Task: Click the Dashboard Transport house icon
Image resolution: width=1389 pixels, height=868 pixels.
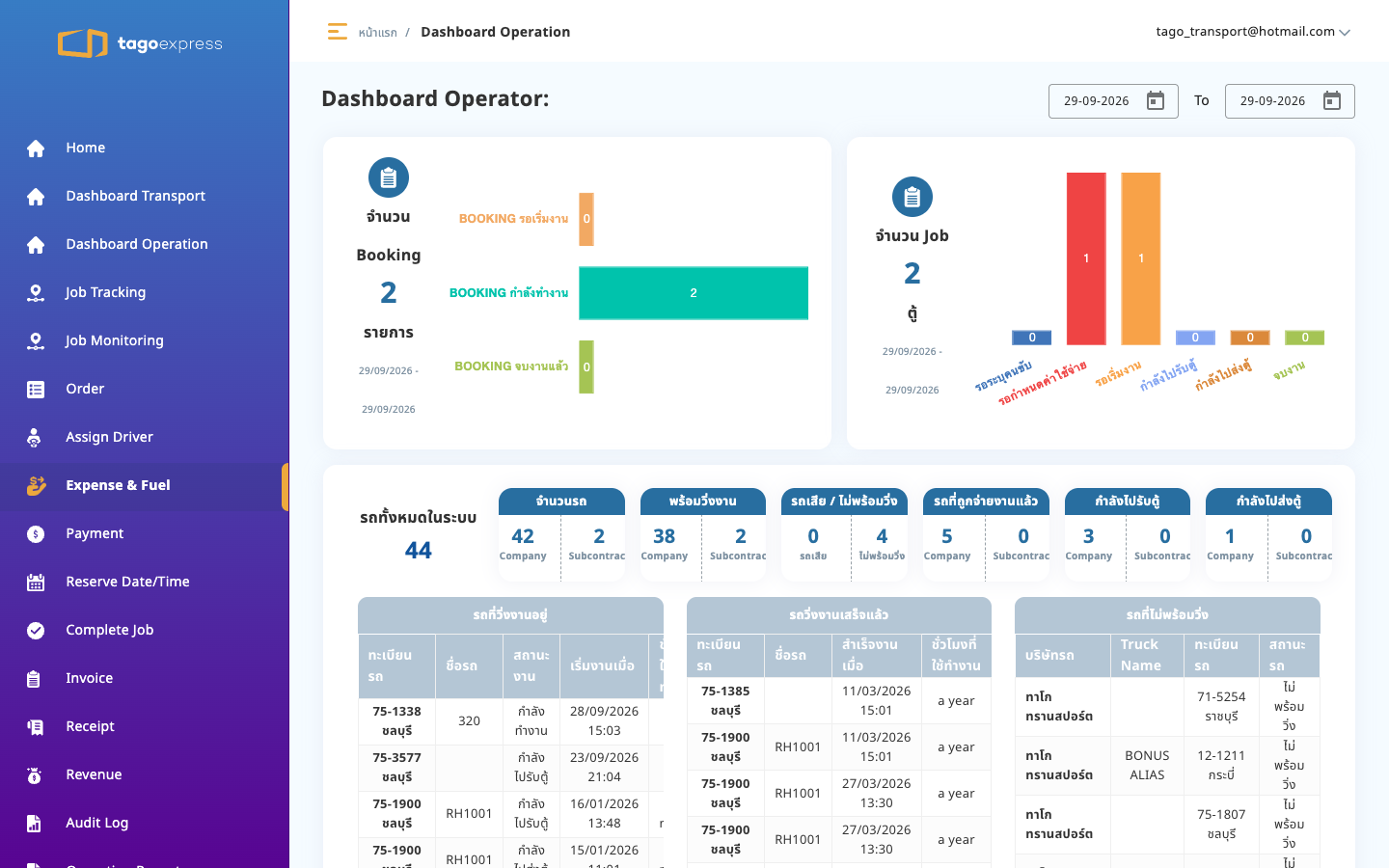Action: point(36,196)
